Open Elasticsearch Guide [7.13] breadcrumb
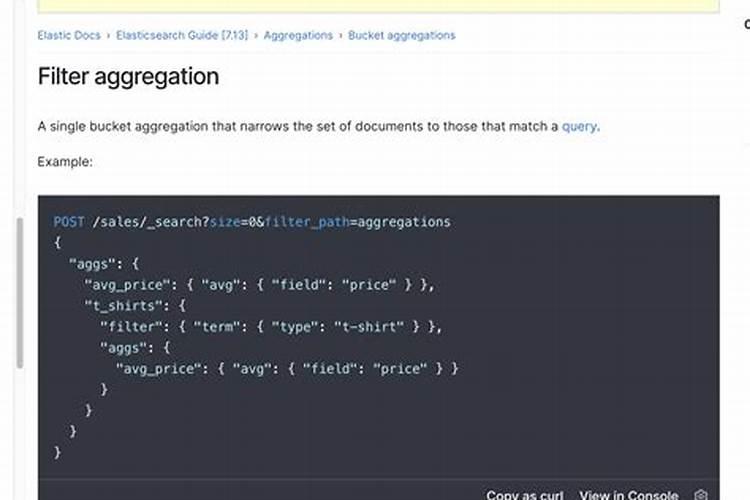This screenshot has height=500, width=750. point(182,35)
